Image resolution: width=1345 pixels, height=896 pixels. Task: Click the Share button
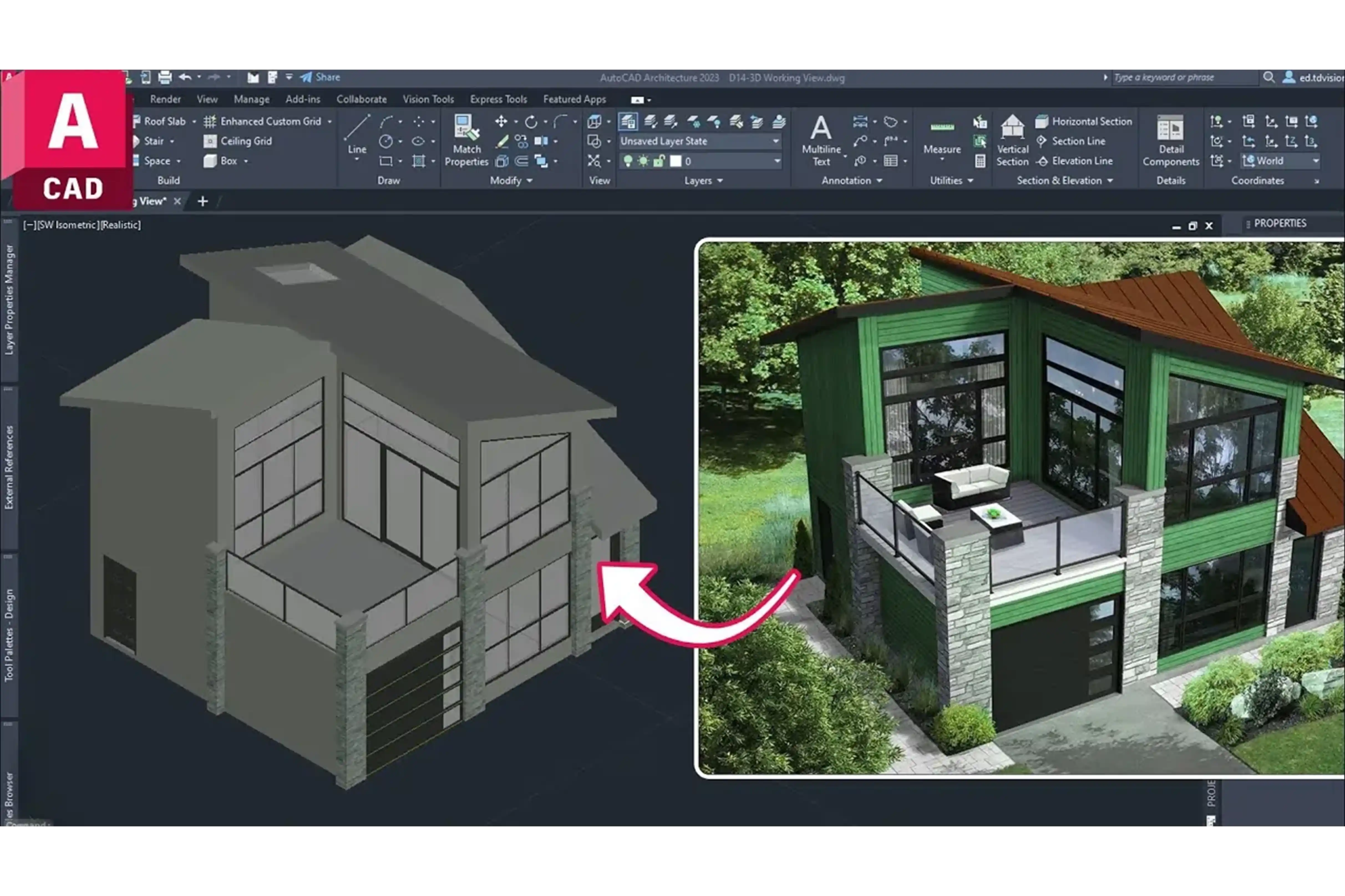coord(320,77)
